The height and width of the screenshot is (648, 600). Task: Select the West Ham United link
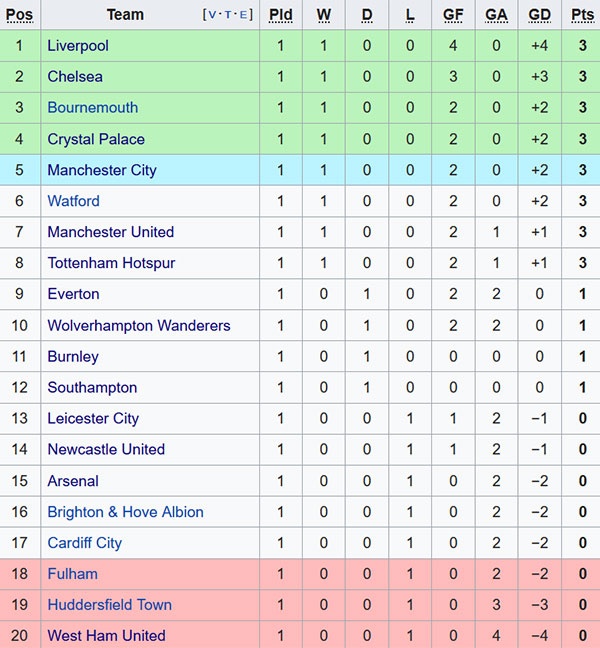106,636
